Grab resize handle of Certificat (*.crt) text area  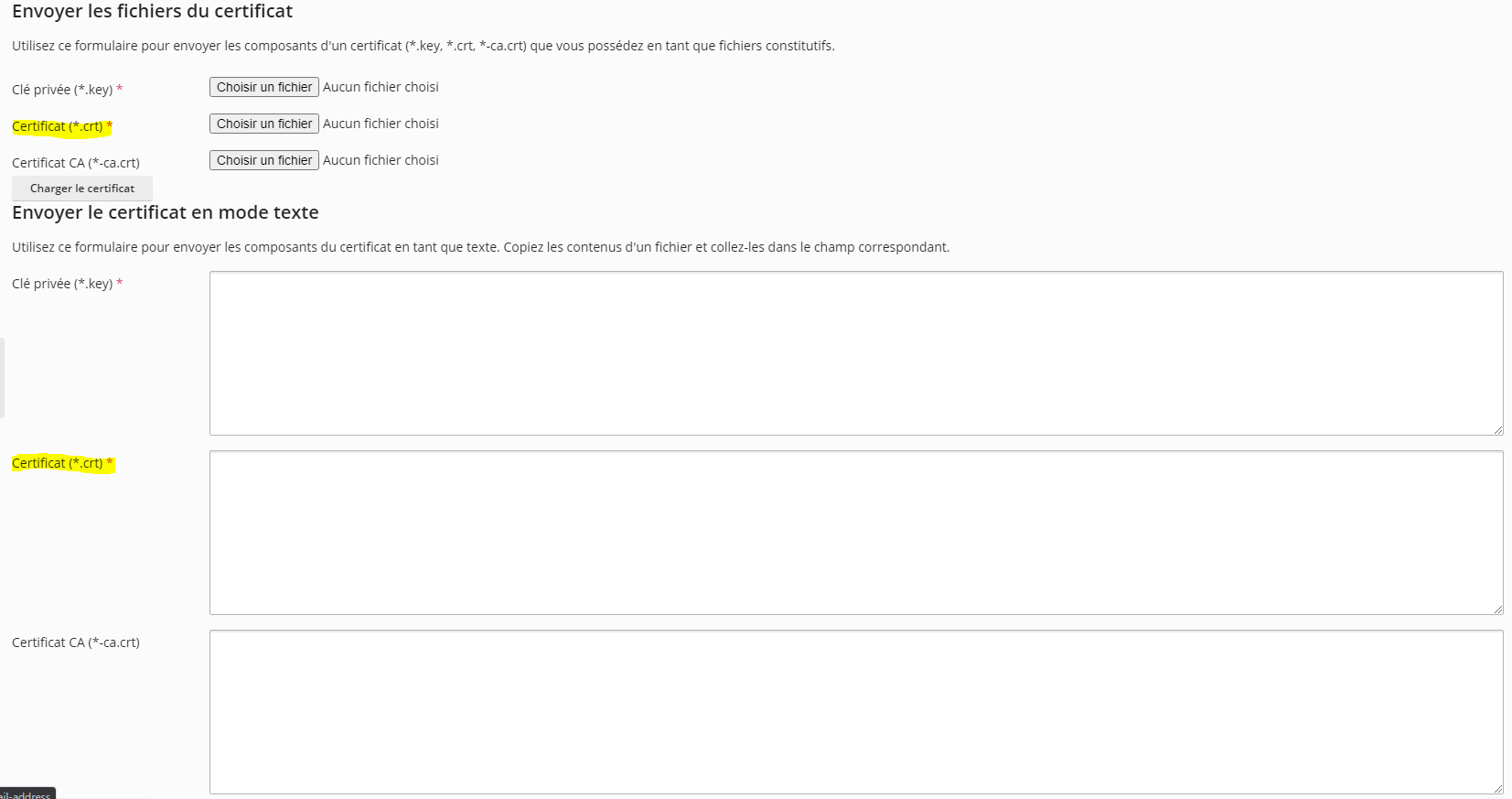(1498, 610)
